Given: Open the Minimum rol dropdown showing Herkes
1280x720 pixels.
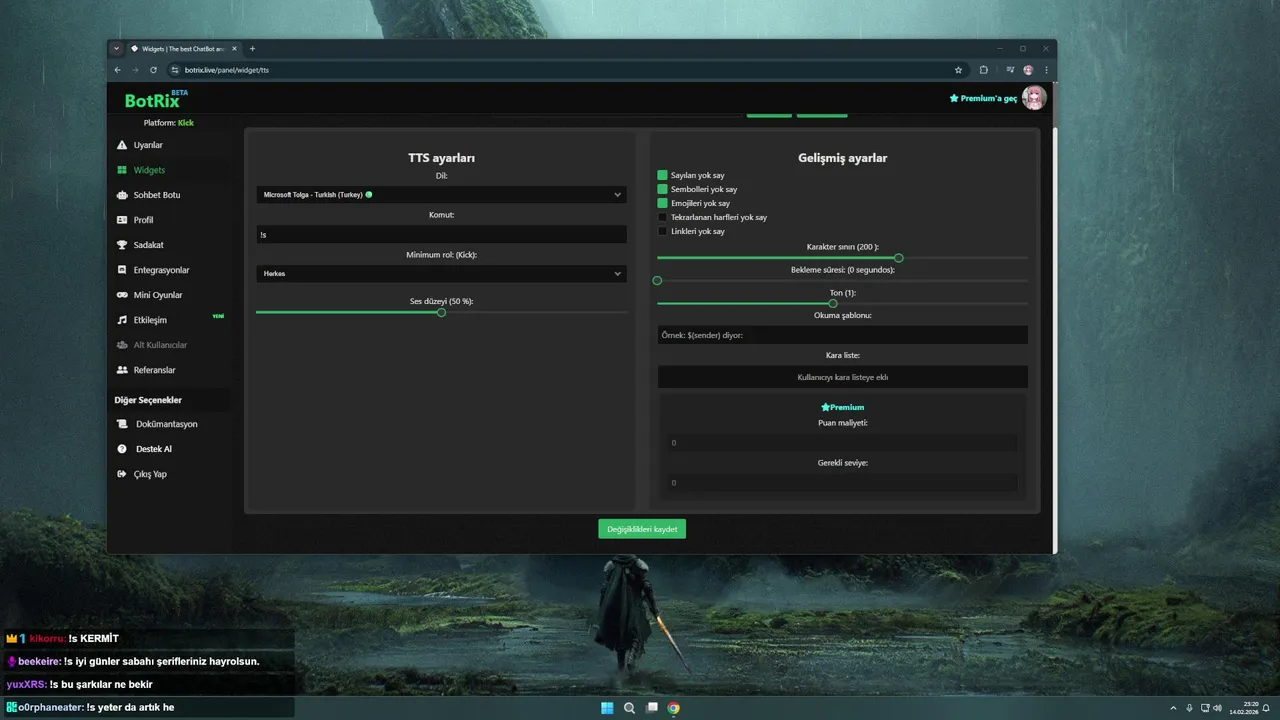Looking at the screenshot, I should pos(441,273).
